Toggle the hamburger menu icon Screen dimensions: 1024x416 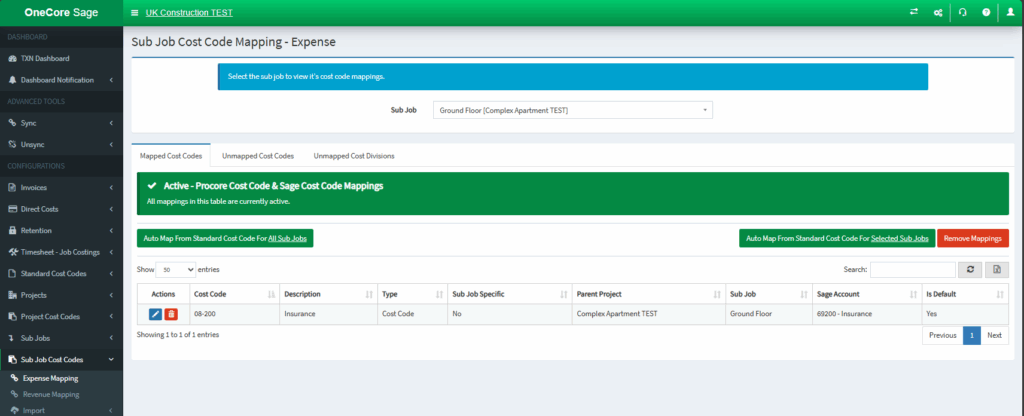tap(135, 12)
